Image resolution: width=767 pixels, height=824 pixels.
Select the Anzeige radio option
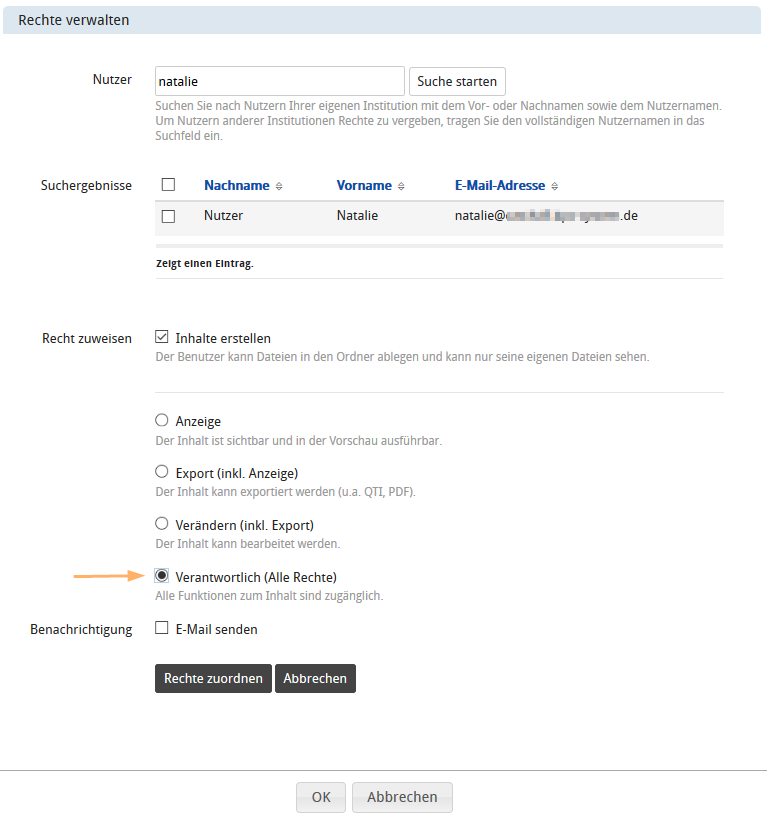coord(162,421)
